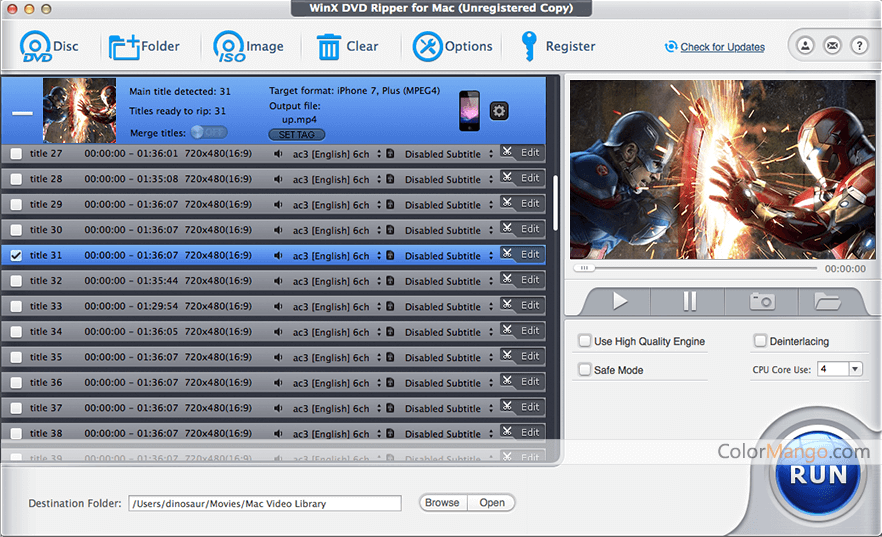Check the Deinterlacing option
This screenshot has width=882, height=537.
[x=760, y=342]
